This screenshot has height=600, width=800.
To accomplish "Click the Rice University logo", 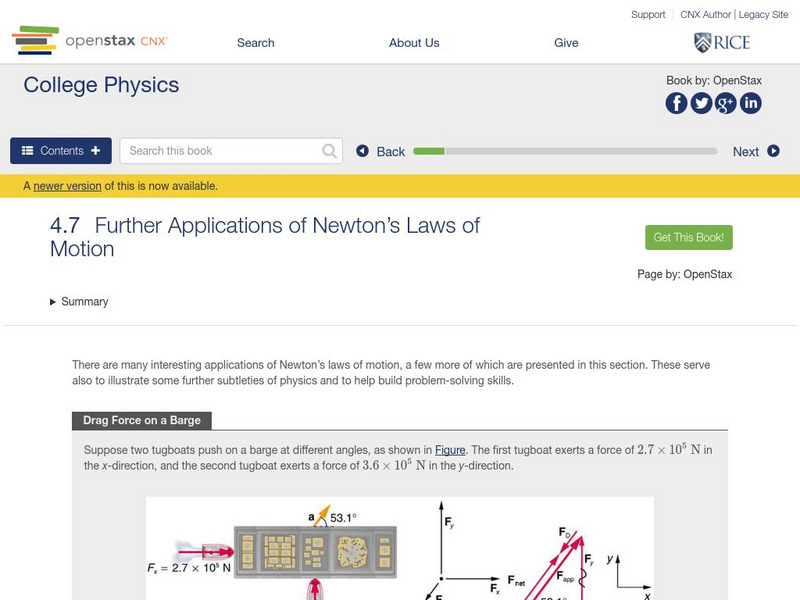I will coord(721,42).
